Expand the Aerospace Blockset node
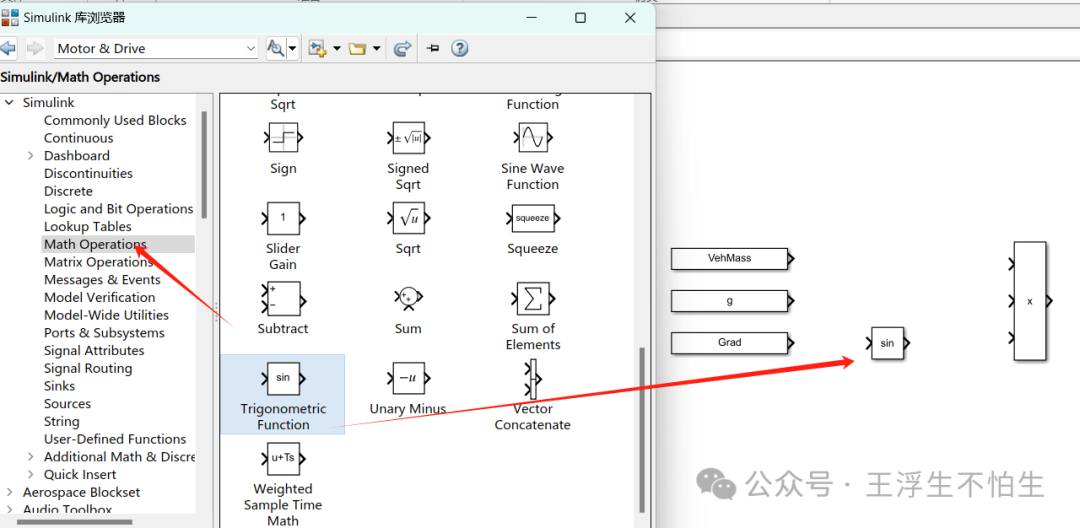Image resolution: width=1080 pixels, height=528 pixels. 10,493
